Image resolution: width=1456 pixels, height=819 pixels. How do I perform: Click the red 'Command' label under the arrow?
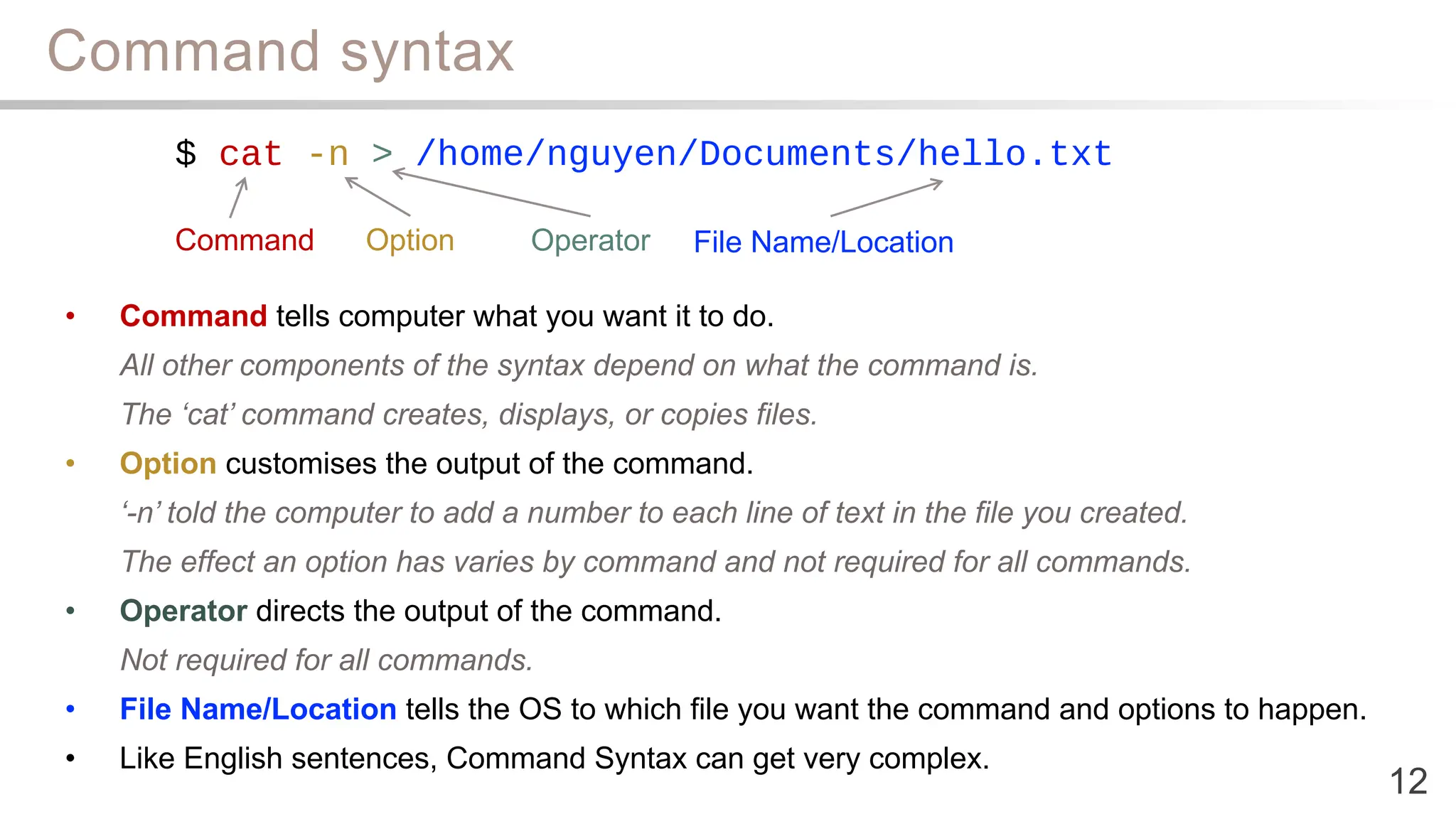coord(245,240)
